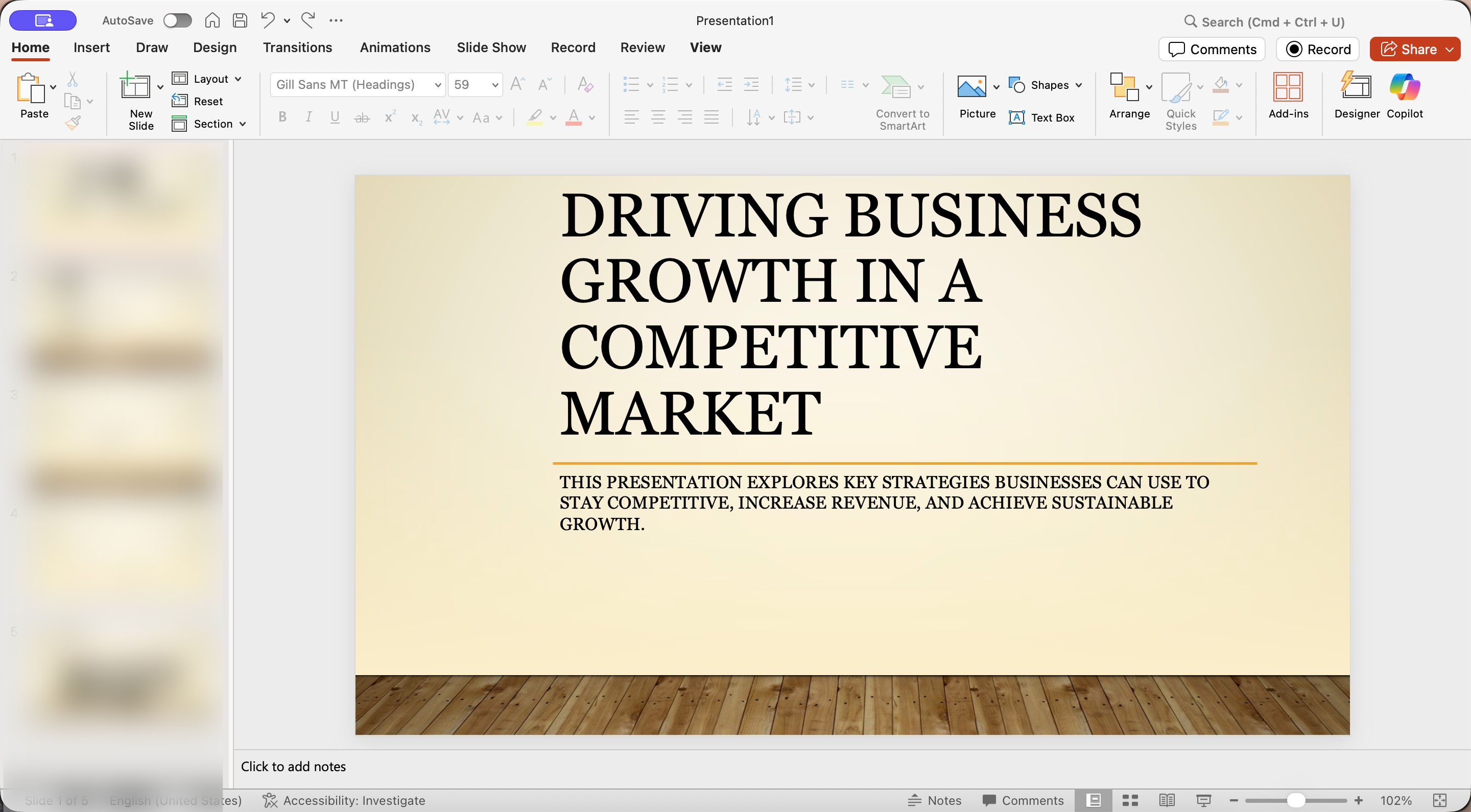Click Convert to SmartArt icon
This screenshot has width=1471, height=812.
(895, 87)
